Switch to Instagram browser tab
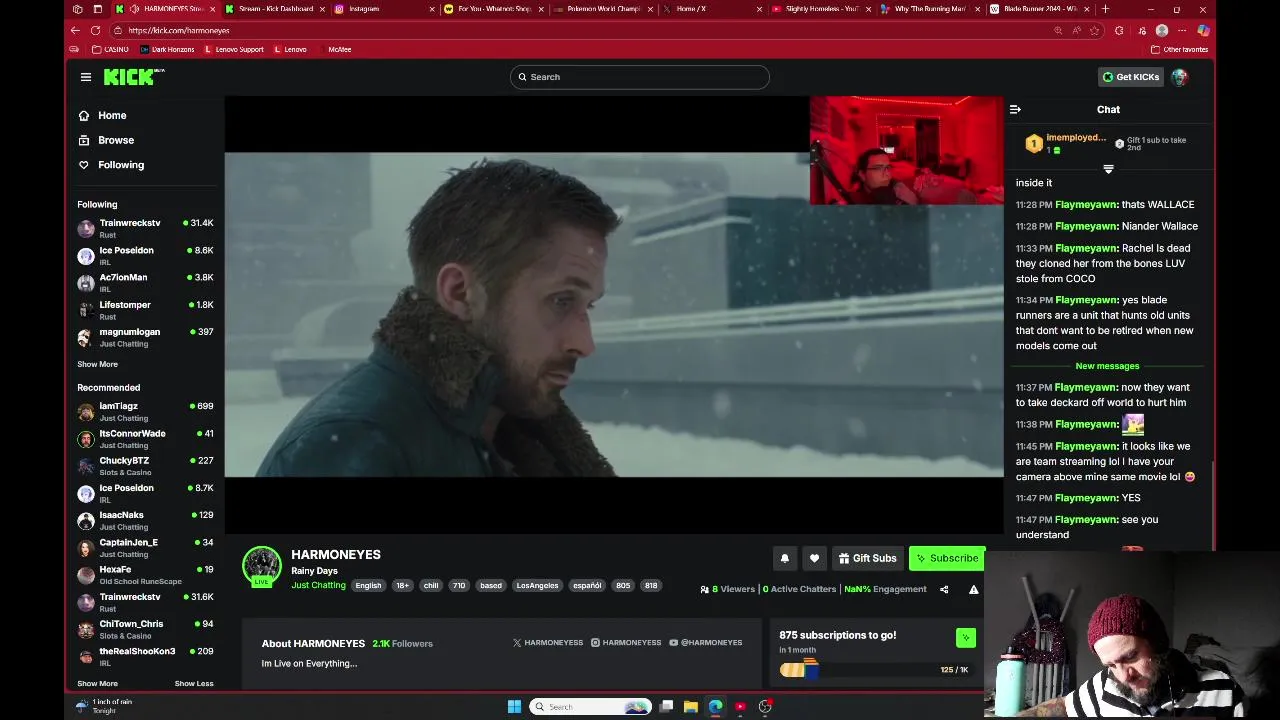 (385, 9)
